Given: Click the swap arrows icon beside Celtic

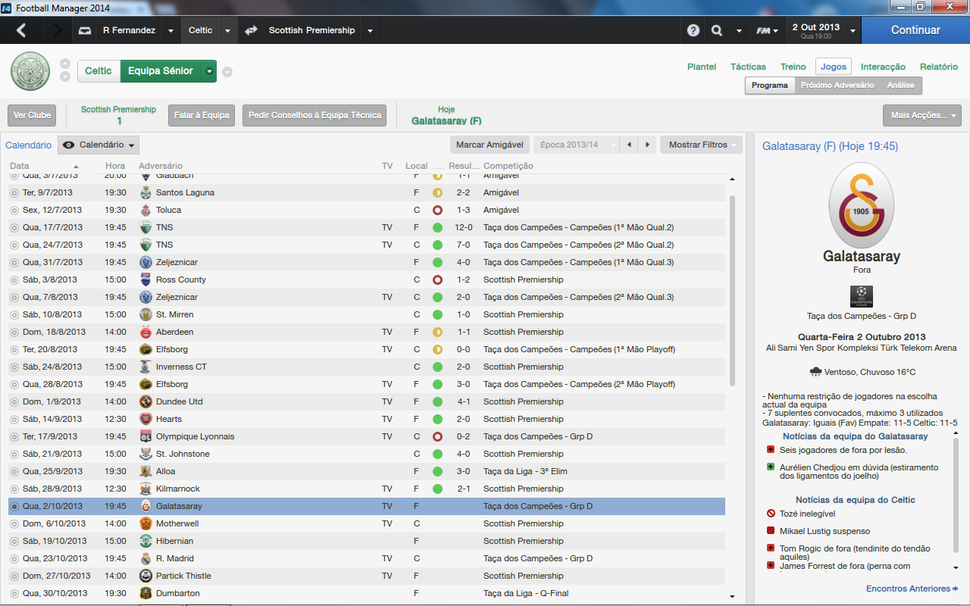Looking at the screenshot, I should (x=251, y=30).
